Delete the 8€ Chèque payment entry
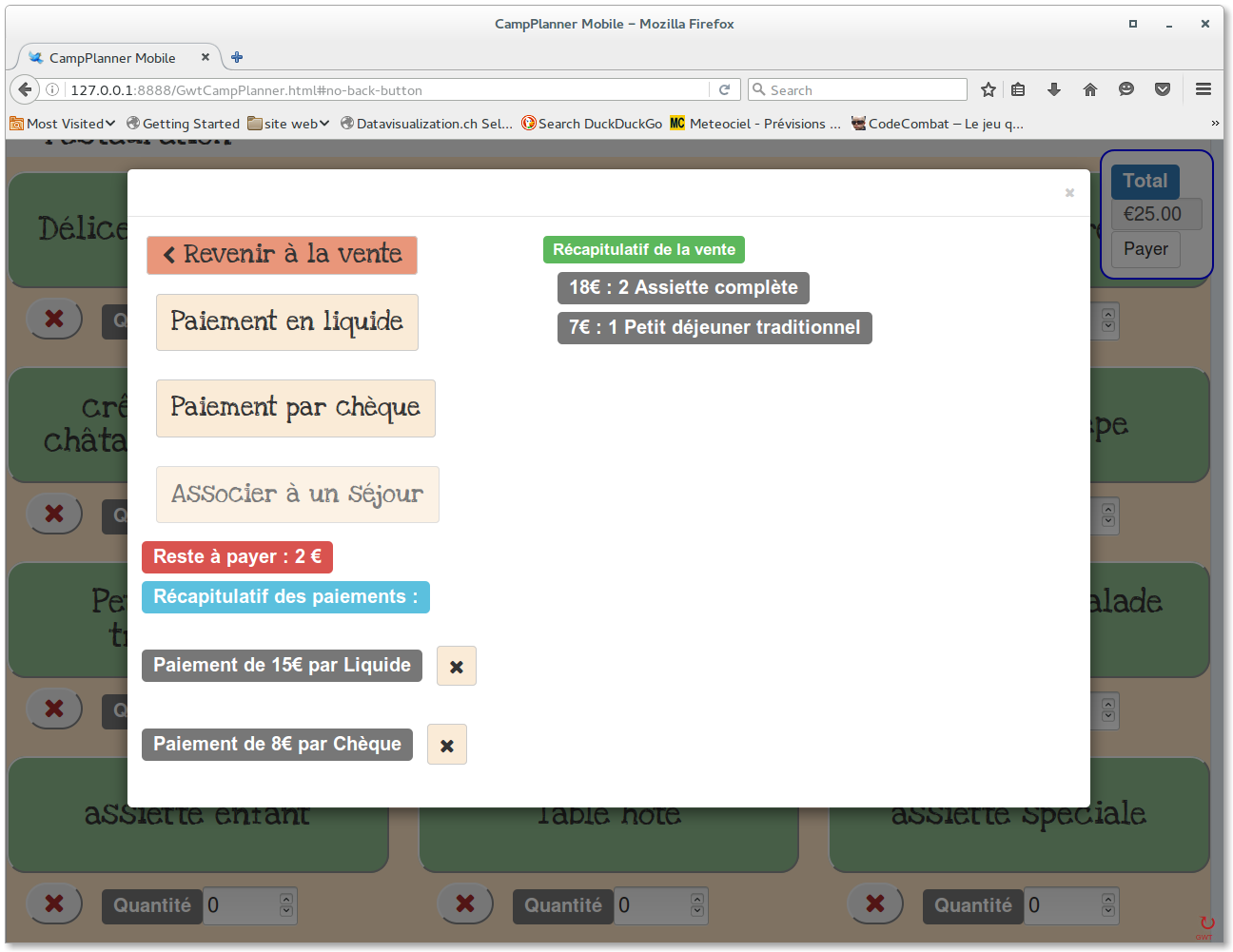1233x952 pixels. 446,746
